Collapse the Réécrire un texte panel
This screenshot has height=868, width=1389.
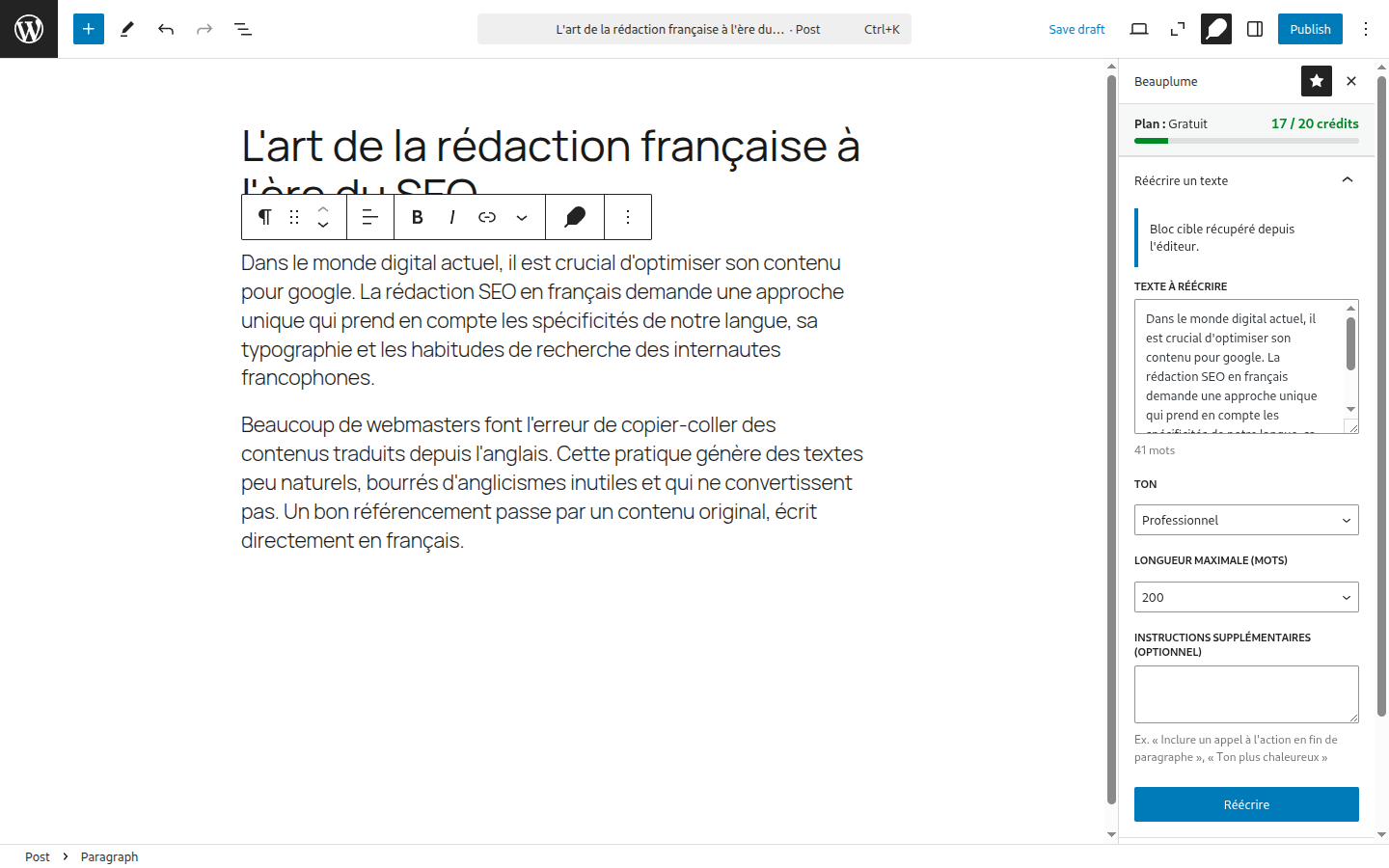pos(1246,180)
